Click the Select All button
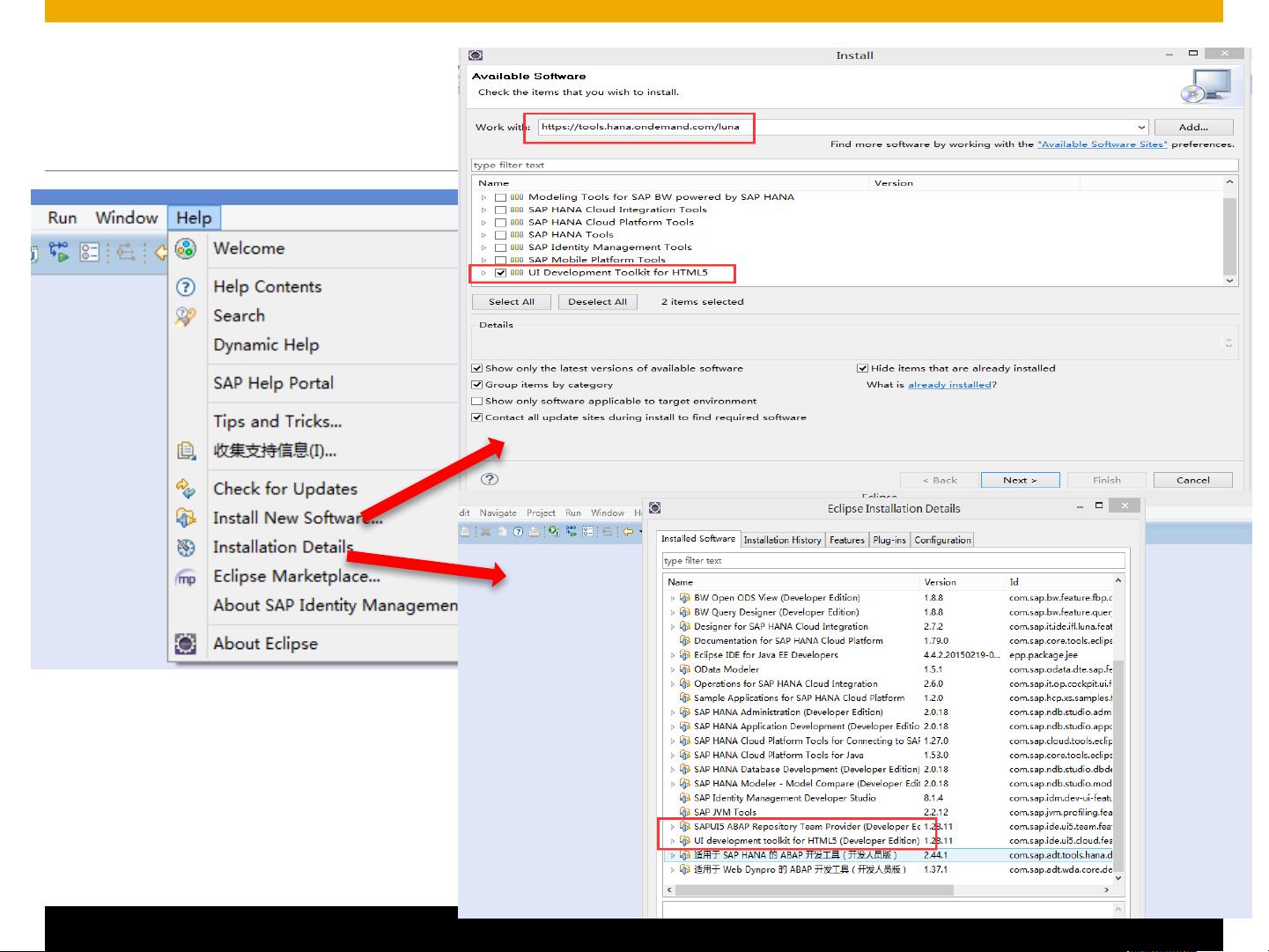1269x952 pixels. pos(511,301)
